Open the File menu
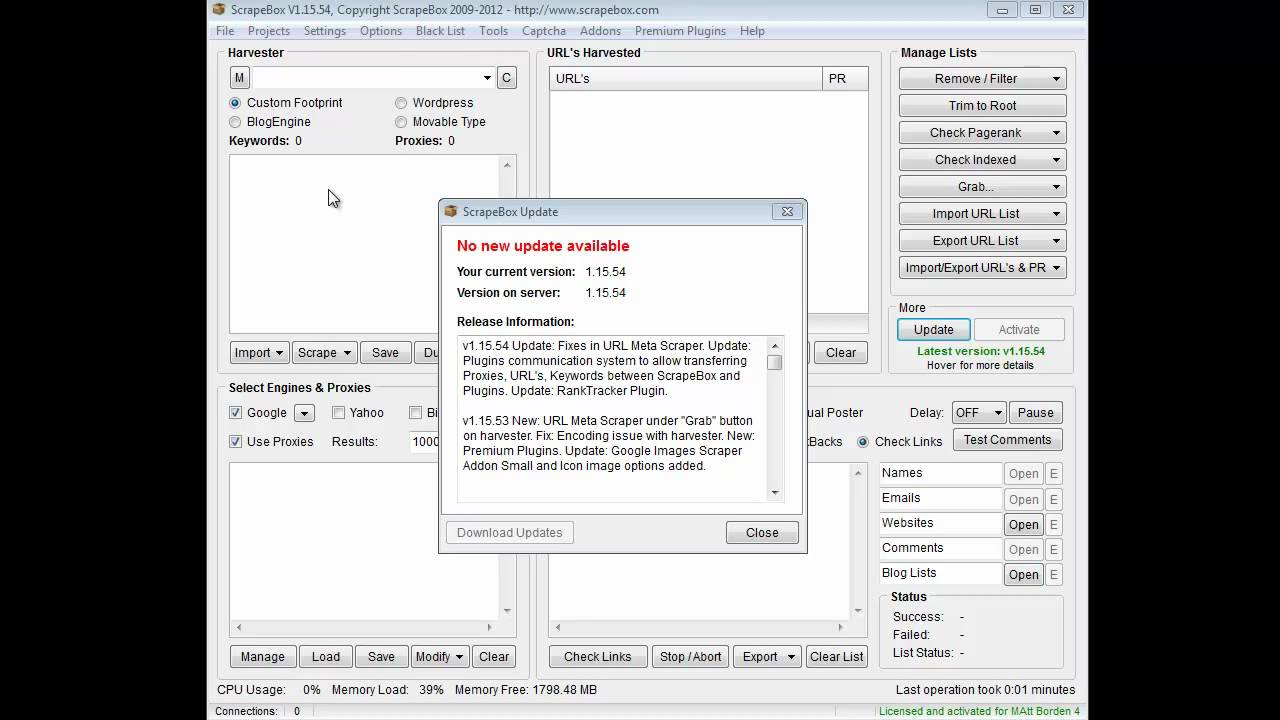Image resolution: width=1280 pixels, height=720 pixels. (225, 31)
